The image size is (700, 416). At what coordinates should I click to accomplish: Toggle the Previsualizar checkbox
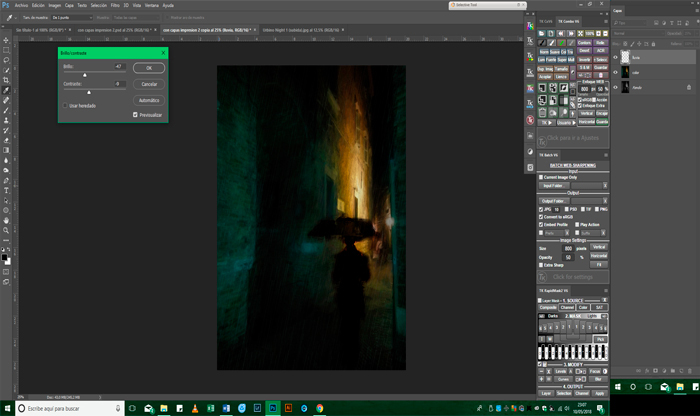135,115
